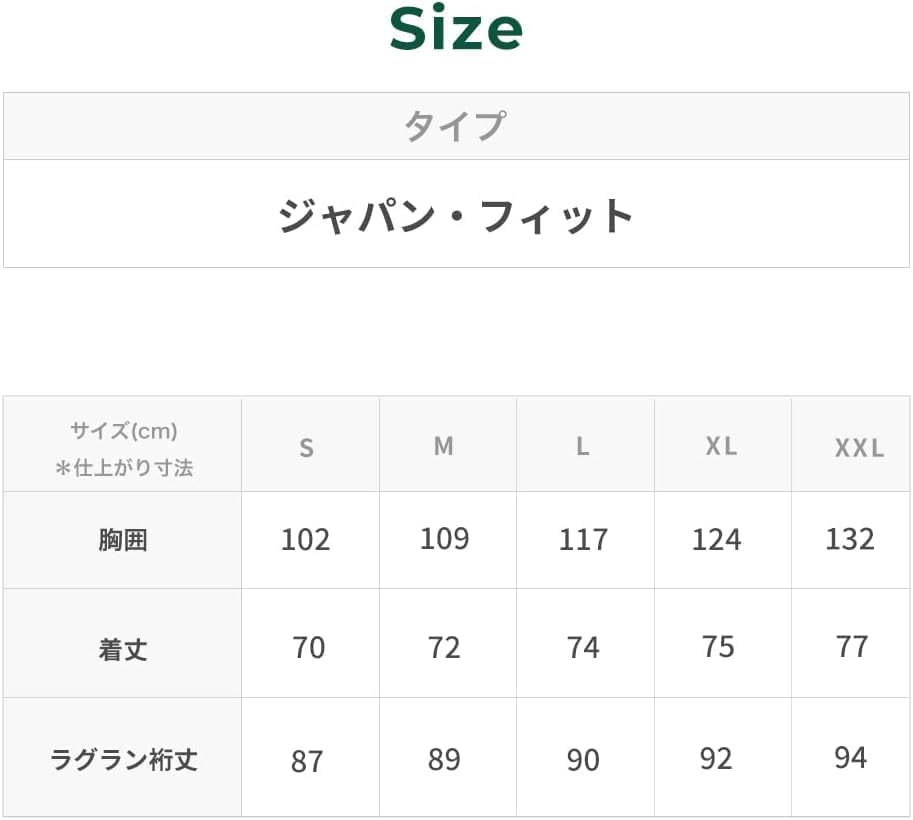Select the length value 72
Image resolution: width=913 pixels, height=820 pixels.
tap(444, 648)
